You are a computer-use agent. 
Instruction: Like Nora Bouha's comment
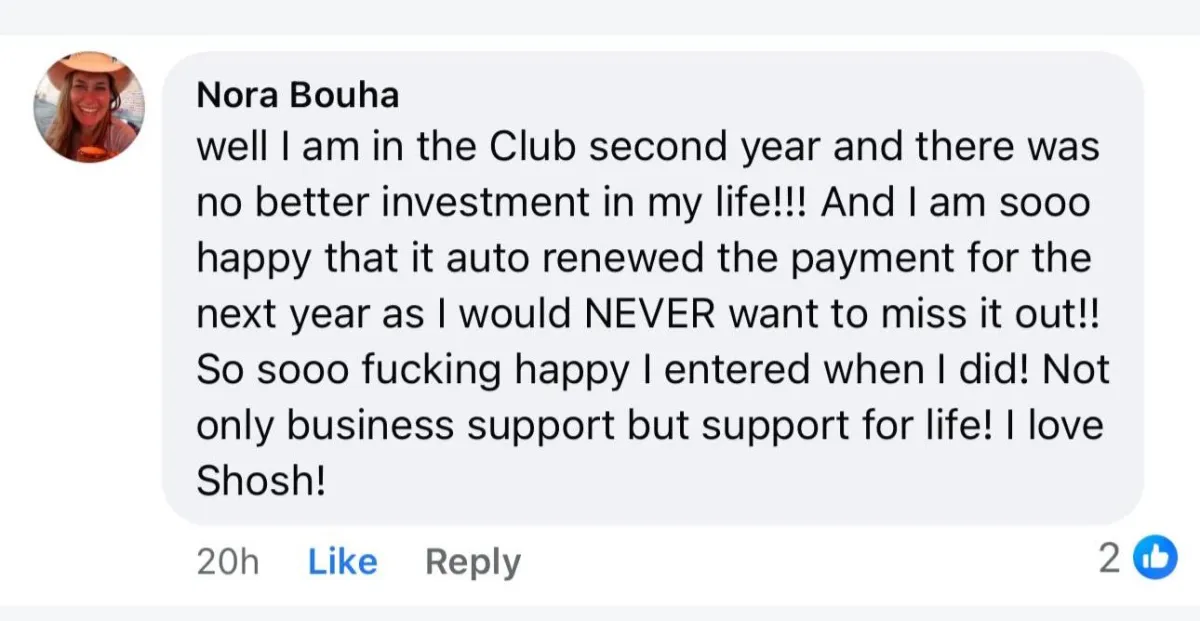(342, 562)
